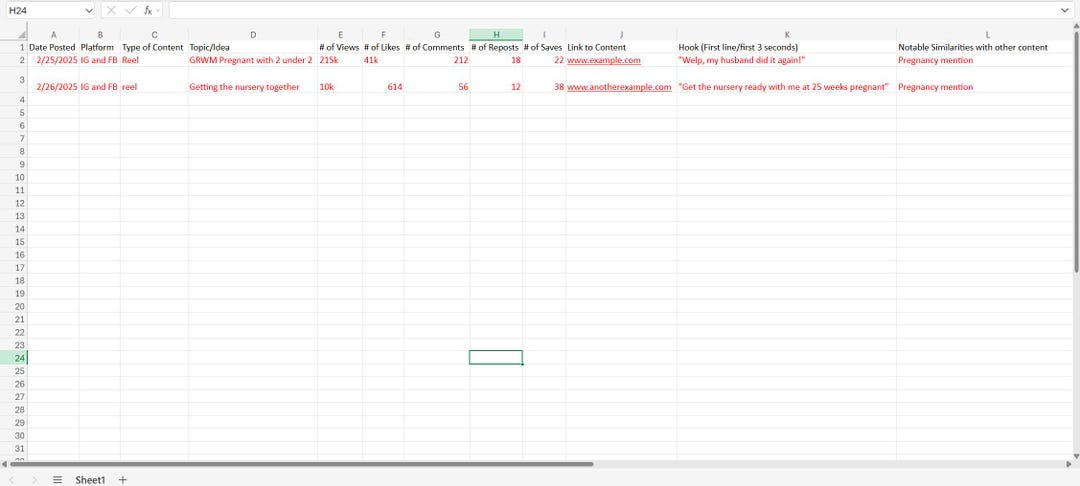Expand the formula bar chevron

(x=1066, y=10)
